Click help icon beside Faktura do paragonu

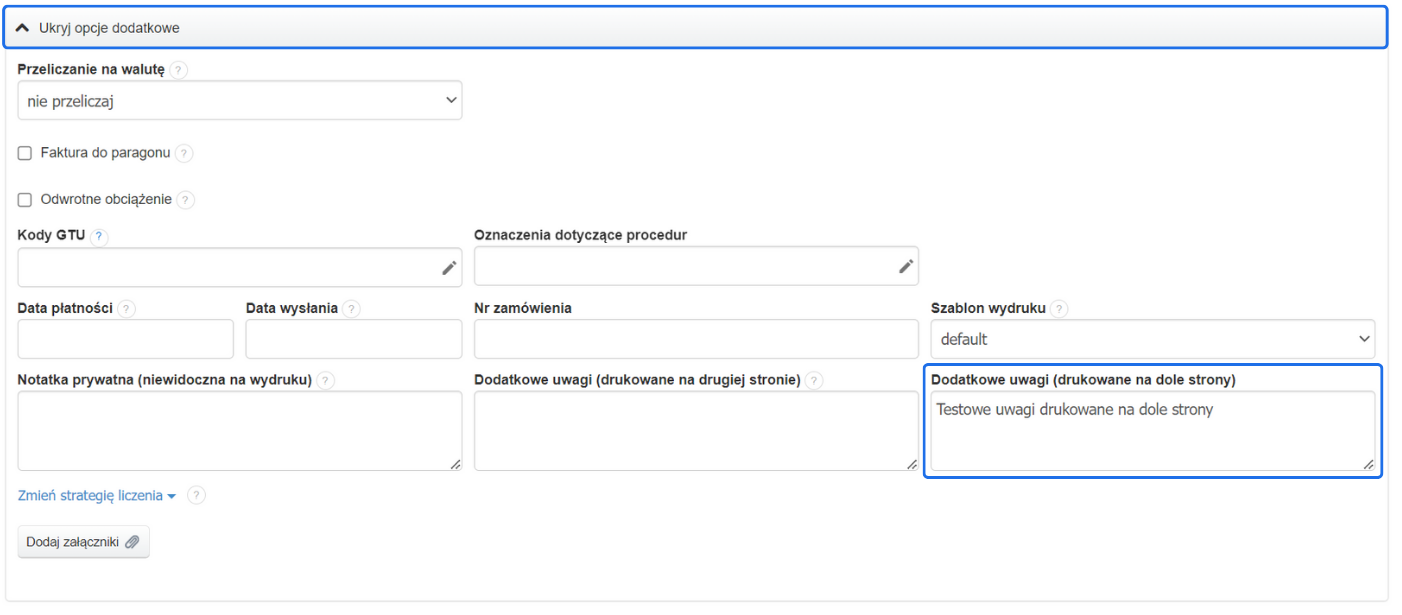[184, 153]
